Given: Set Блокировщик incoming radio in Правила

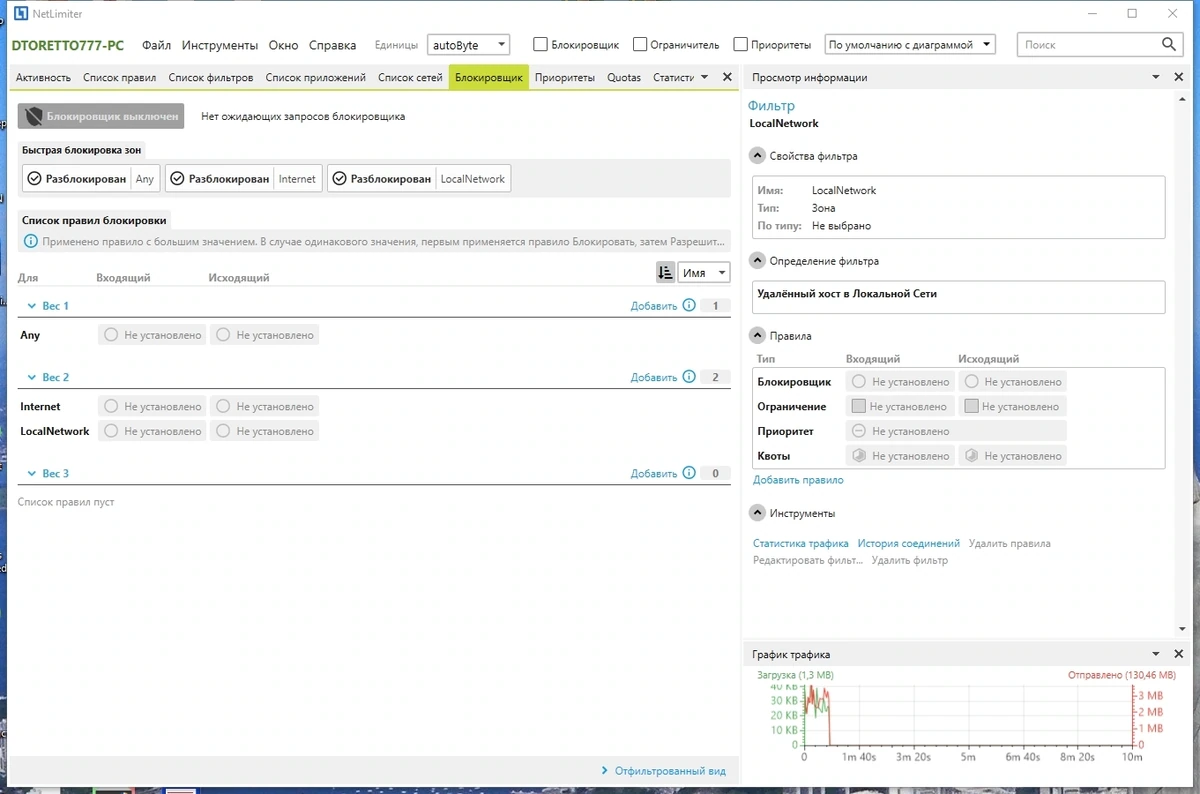Looking at the screenshot, I should click(x=858, y=381).
